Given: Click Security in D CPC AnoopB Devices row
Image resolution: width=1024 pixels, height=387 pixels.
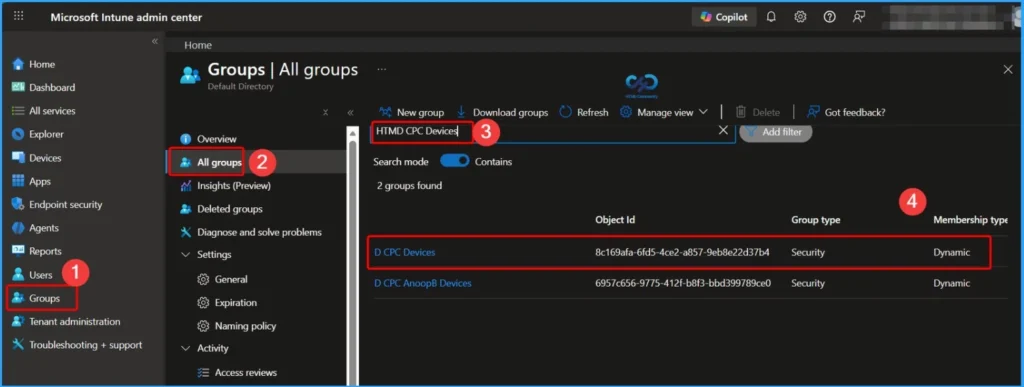Looking at the screenshot, I should pyautogui.click(x=808, y=283).
